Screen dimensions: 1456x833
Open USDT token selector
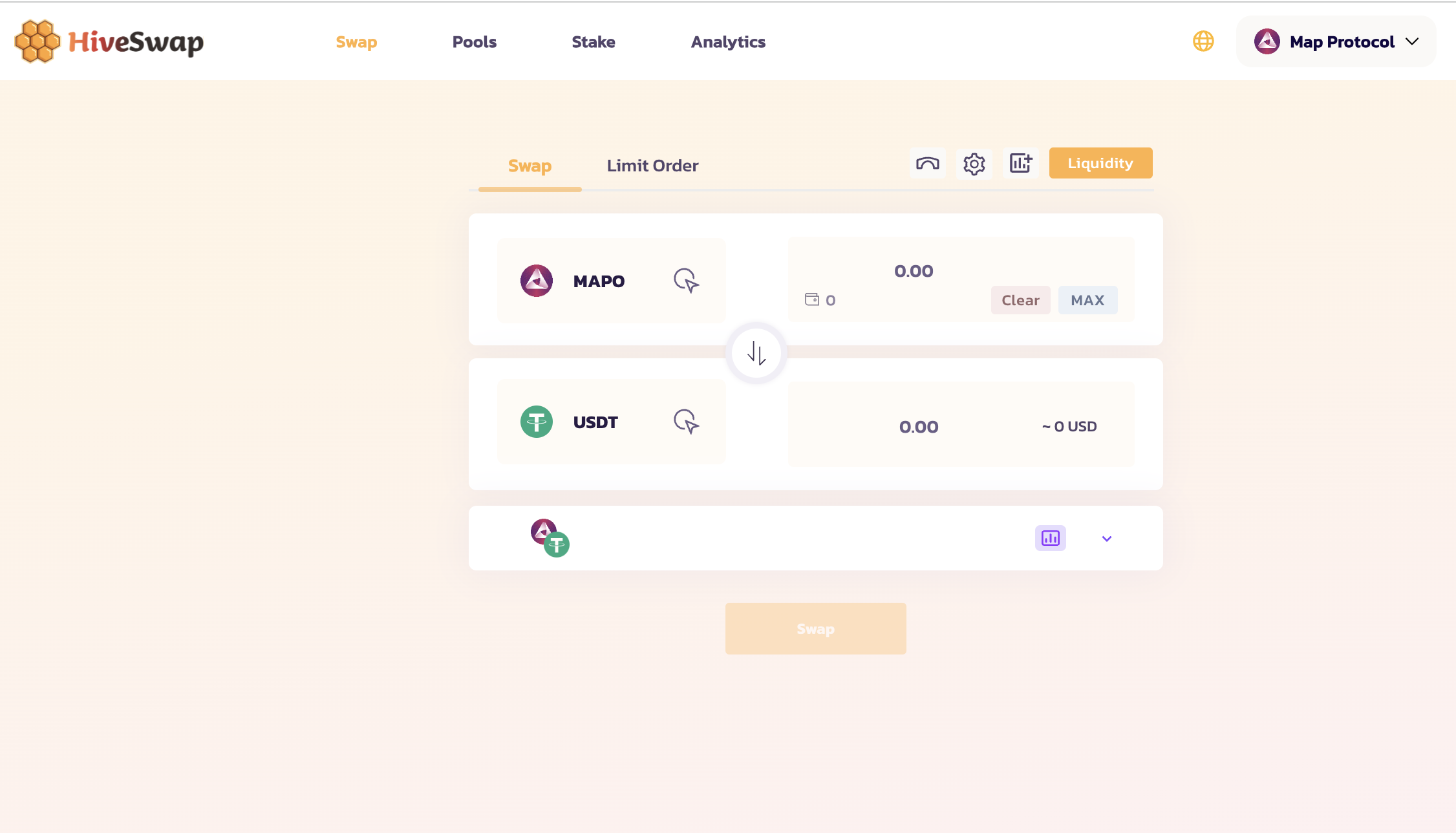pos(595,422)
